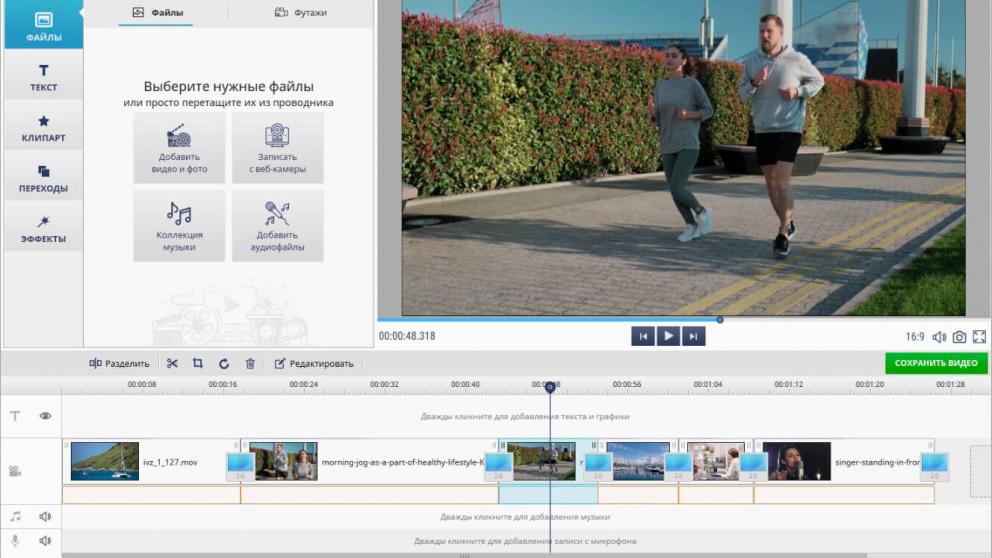992x558 pixels.
Task: Open the Эффекты effects section
Action: pos(43,229)
